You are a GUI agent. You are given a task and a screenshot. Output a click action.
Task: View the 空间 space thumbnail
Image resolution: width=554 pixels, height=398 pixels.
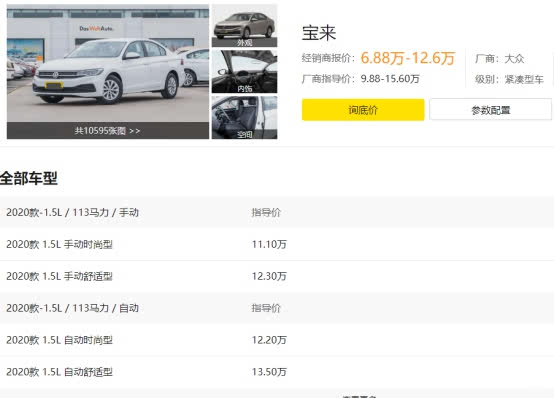click(x=244, y=117)
